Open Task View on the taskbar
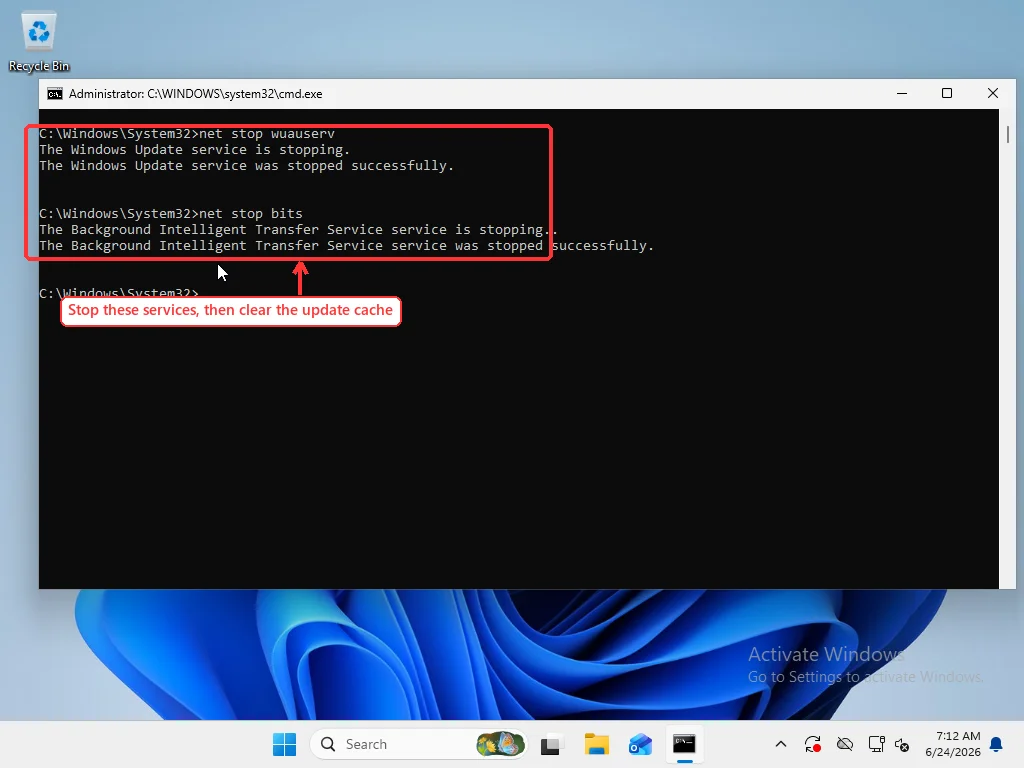1024x768 pixels. tap(552, 744)
